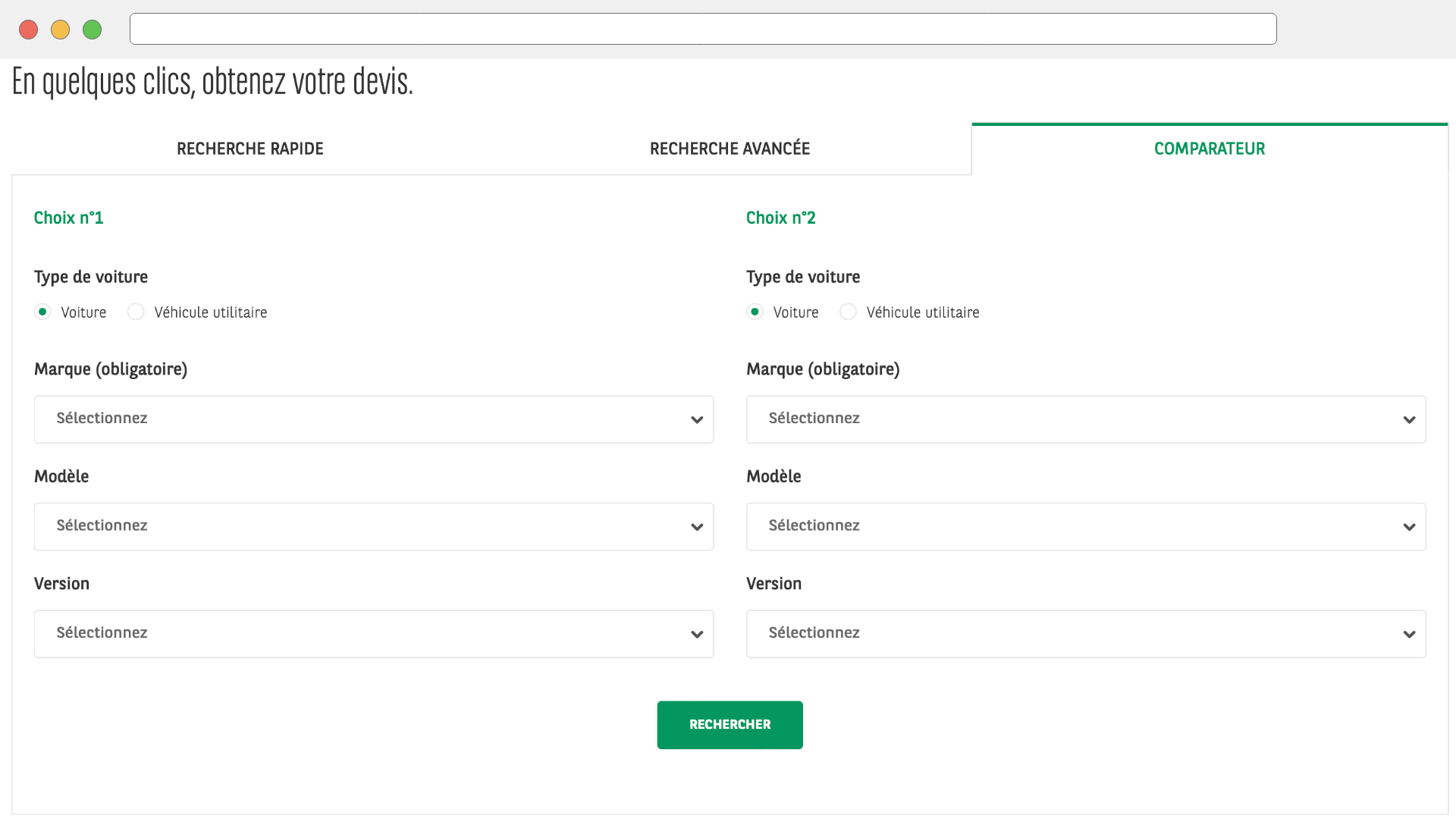Select Véhicule utilitaire radio for Choix n°1

coord(136,312)
